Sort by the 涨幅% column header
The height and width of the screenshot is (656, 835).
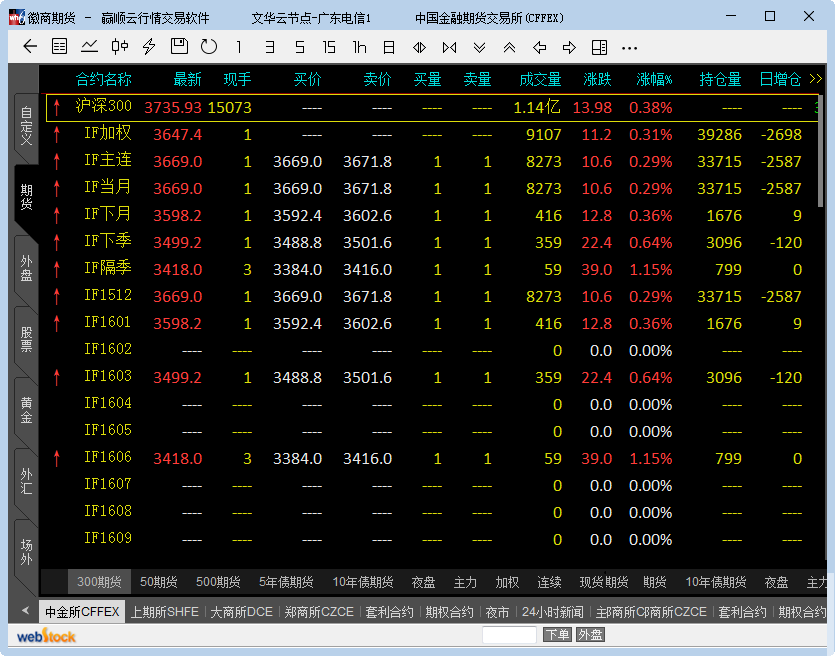(655, 80)
